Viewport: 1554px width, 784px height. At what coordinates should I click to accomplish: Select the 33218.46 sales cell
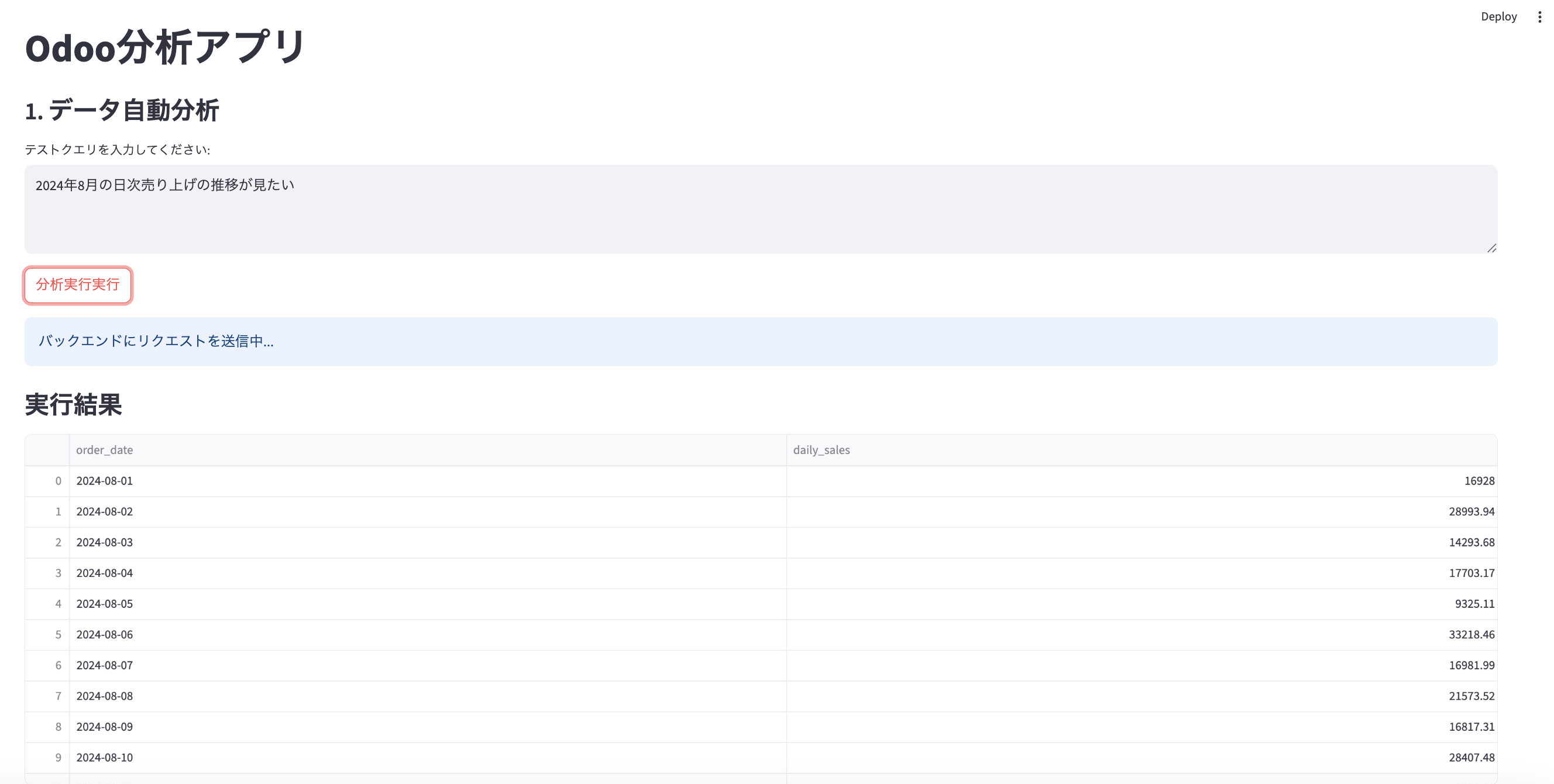[x=1471, y=634]
